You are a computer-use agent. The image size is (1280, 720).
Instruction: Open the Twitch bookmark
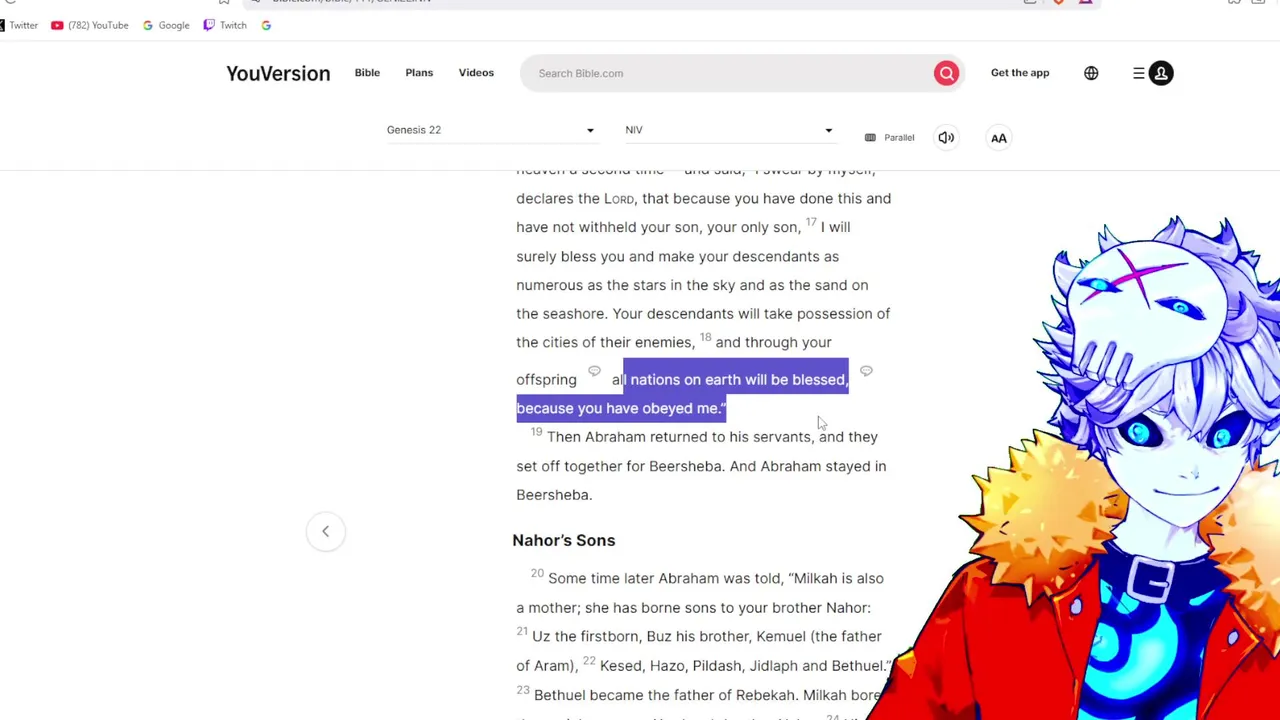225,25
